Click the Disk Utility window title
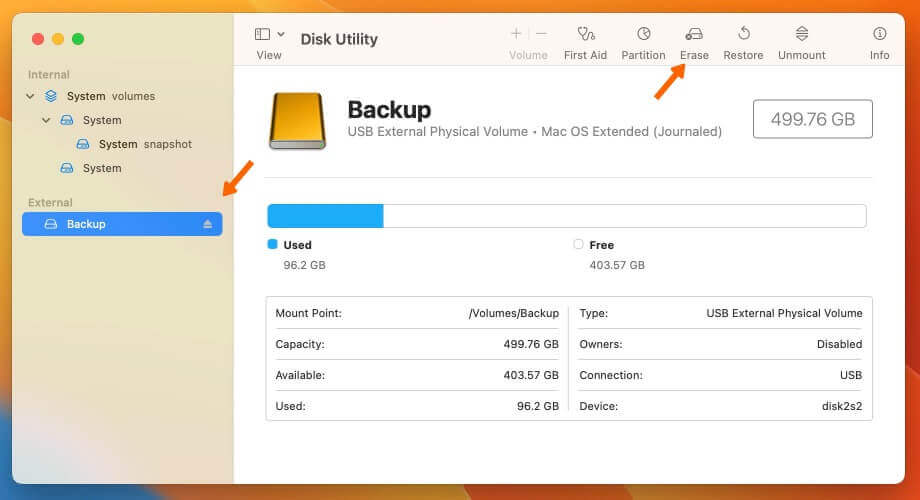 [339, 39]
